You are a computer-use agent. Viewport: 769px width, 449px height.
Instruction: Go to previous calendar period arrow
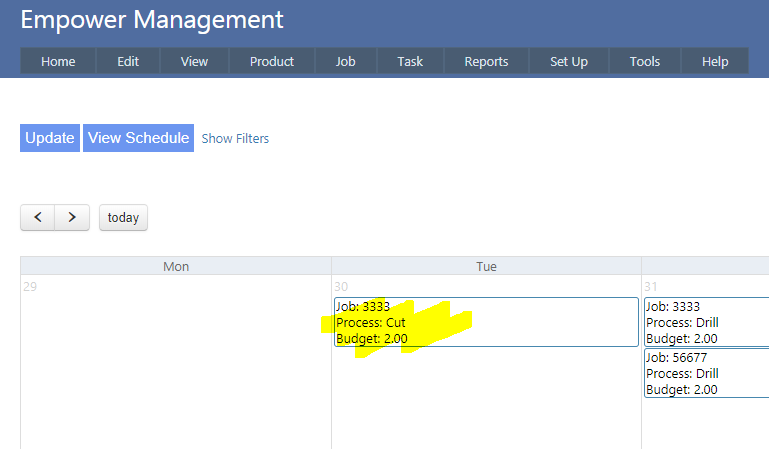coord(37,218)
